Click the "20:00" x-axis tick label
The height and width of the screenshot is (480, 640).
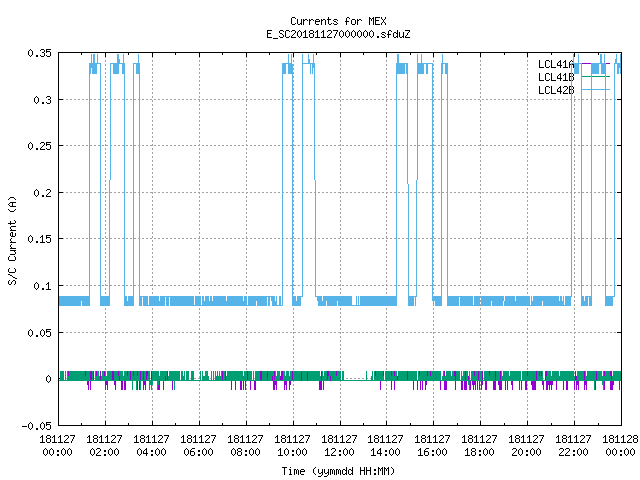pyautogui.click(x=526, y=452)
